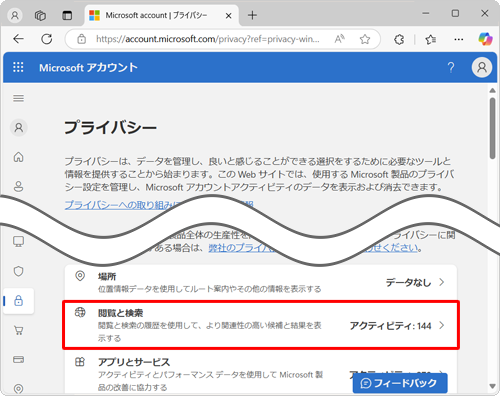Viewport: 500px width, 396px height.
Task: View site information lock icon
Action: [x=82, y=39]
